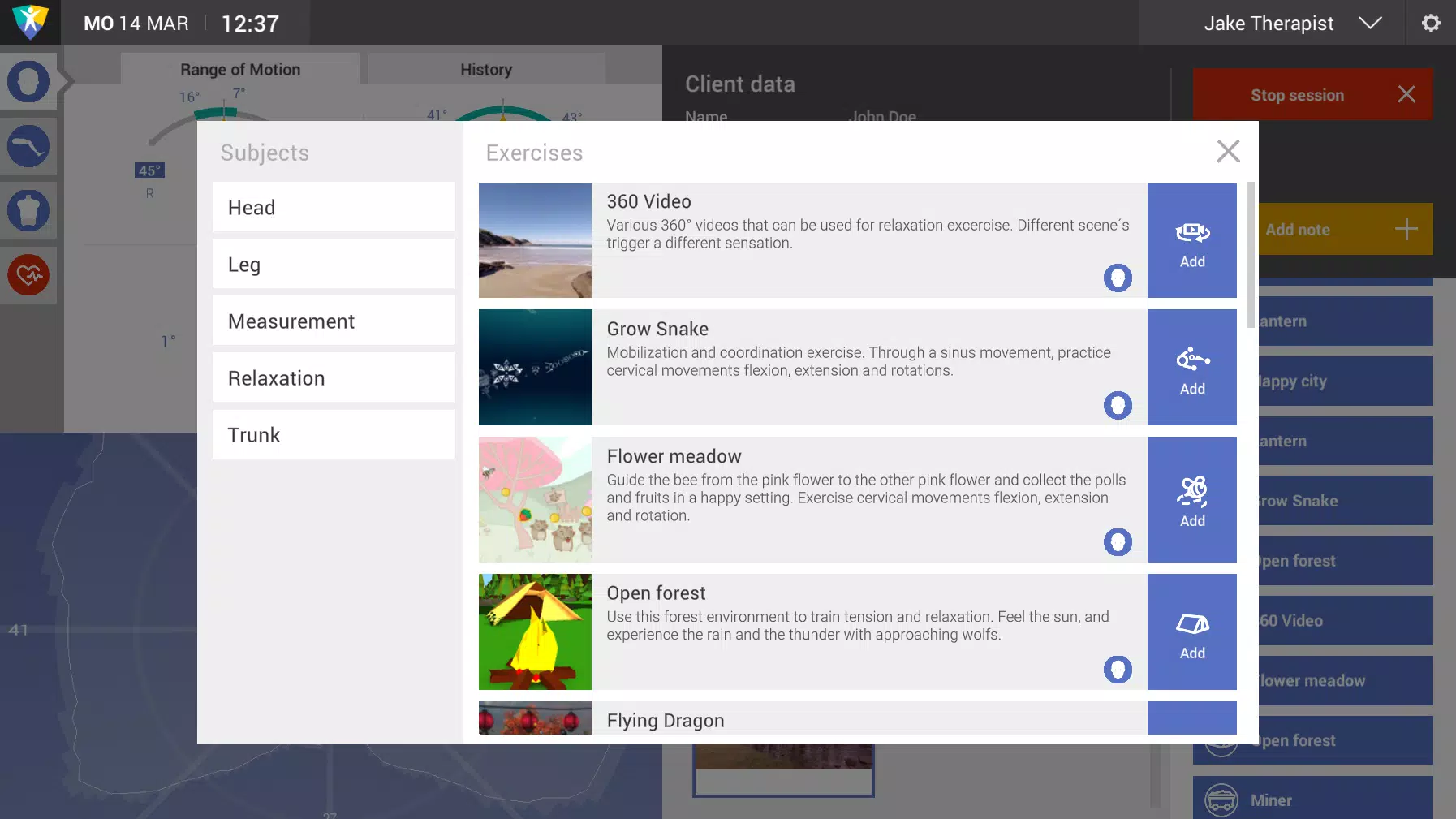Select the leg icon in left sidebar
1456x819 pixels.
click(x=28, y=146)
